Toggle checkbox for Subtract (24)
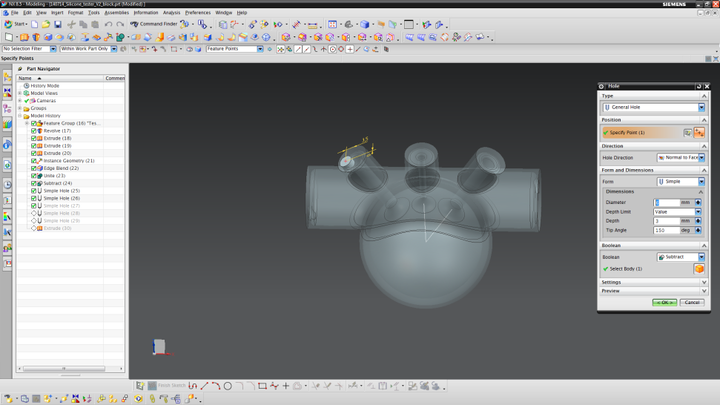Viewport: 720px width, 405px height. (x=34, y=183)
